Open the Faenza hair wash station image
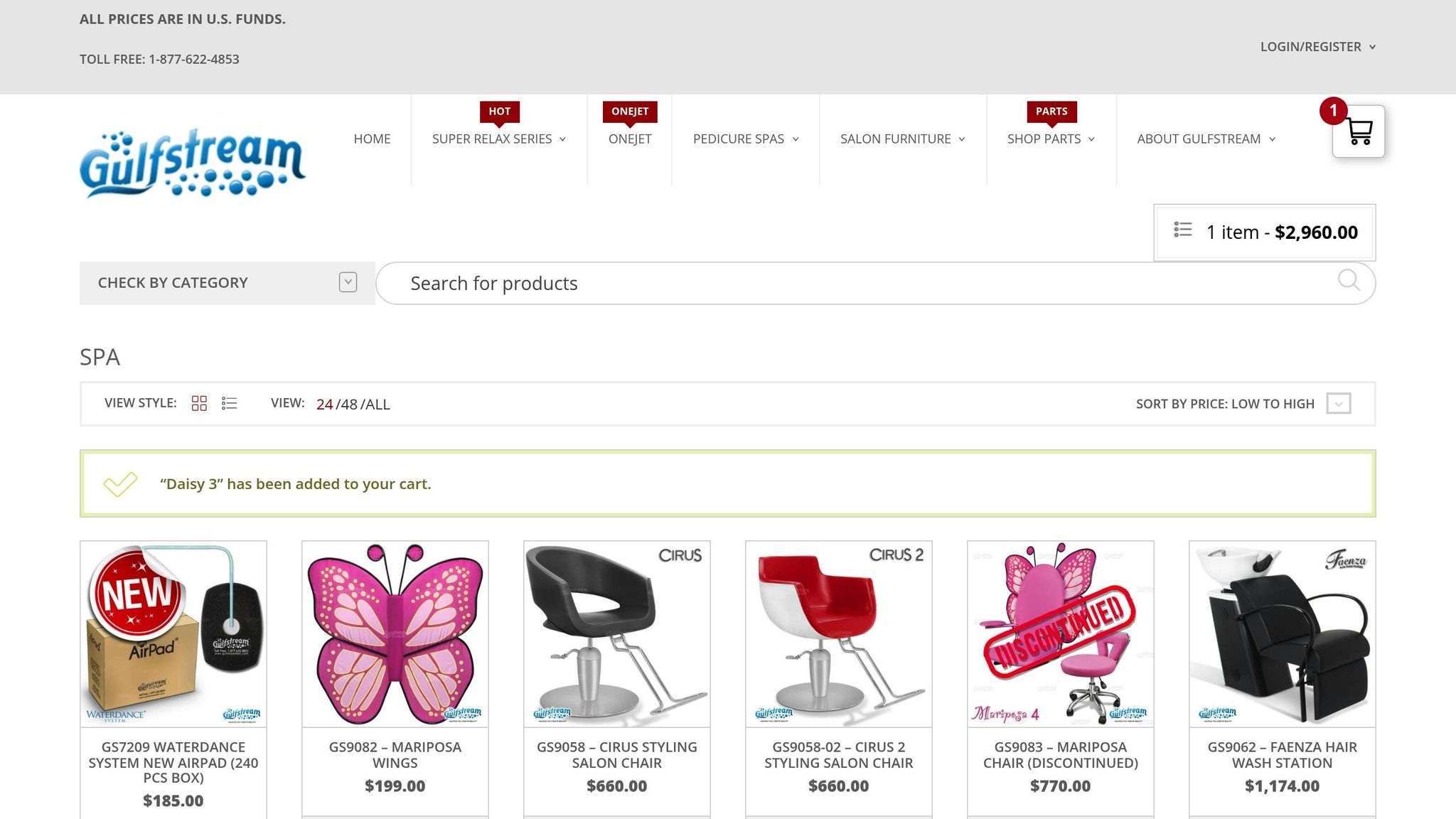Screen dimensions: 1456x819 point(1283,634)
